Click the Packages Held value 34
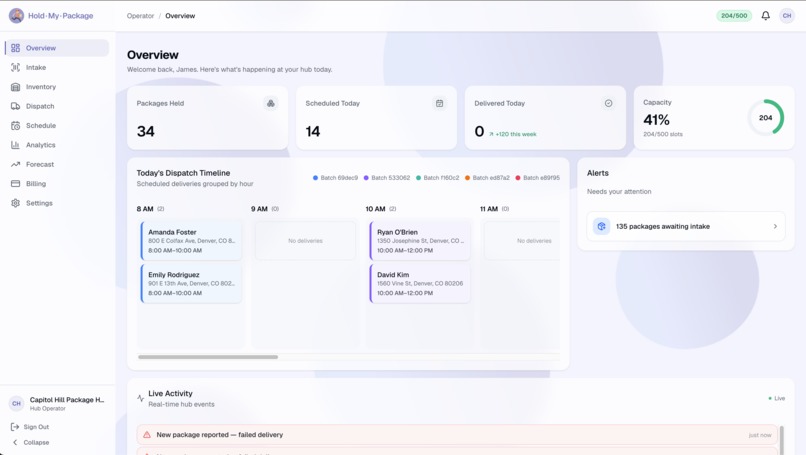The image size is (806, 455). pyautogui.click(x=145, y=132)
